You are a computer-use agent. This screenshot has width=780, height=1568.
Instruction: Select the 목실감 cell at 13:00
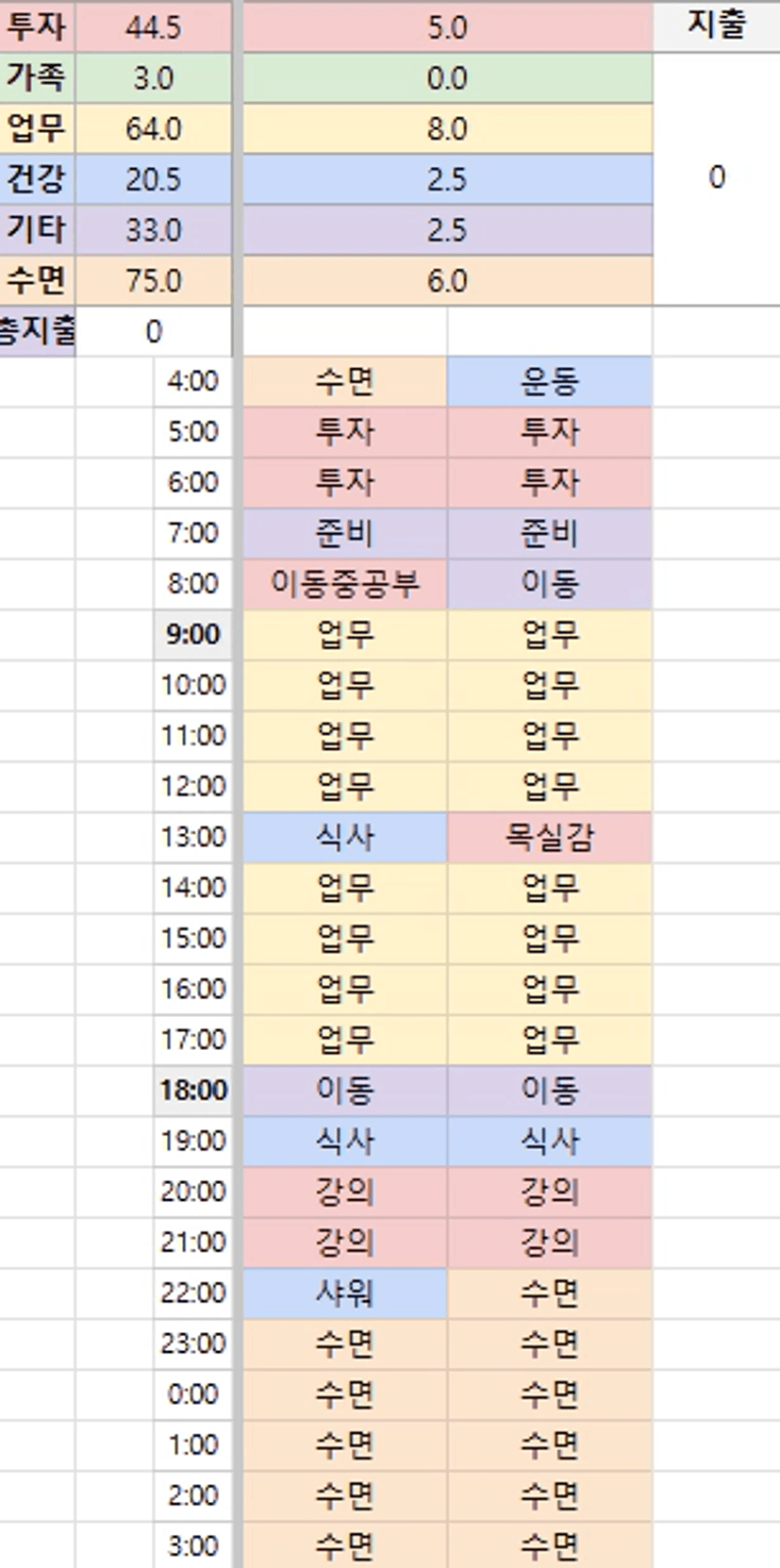[x=549, y=837]
